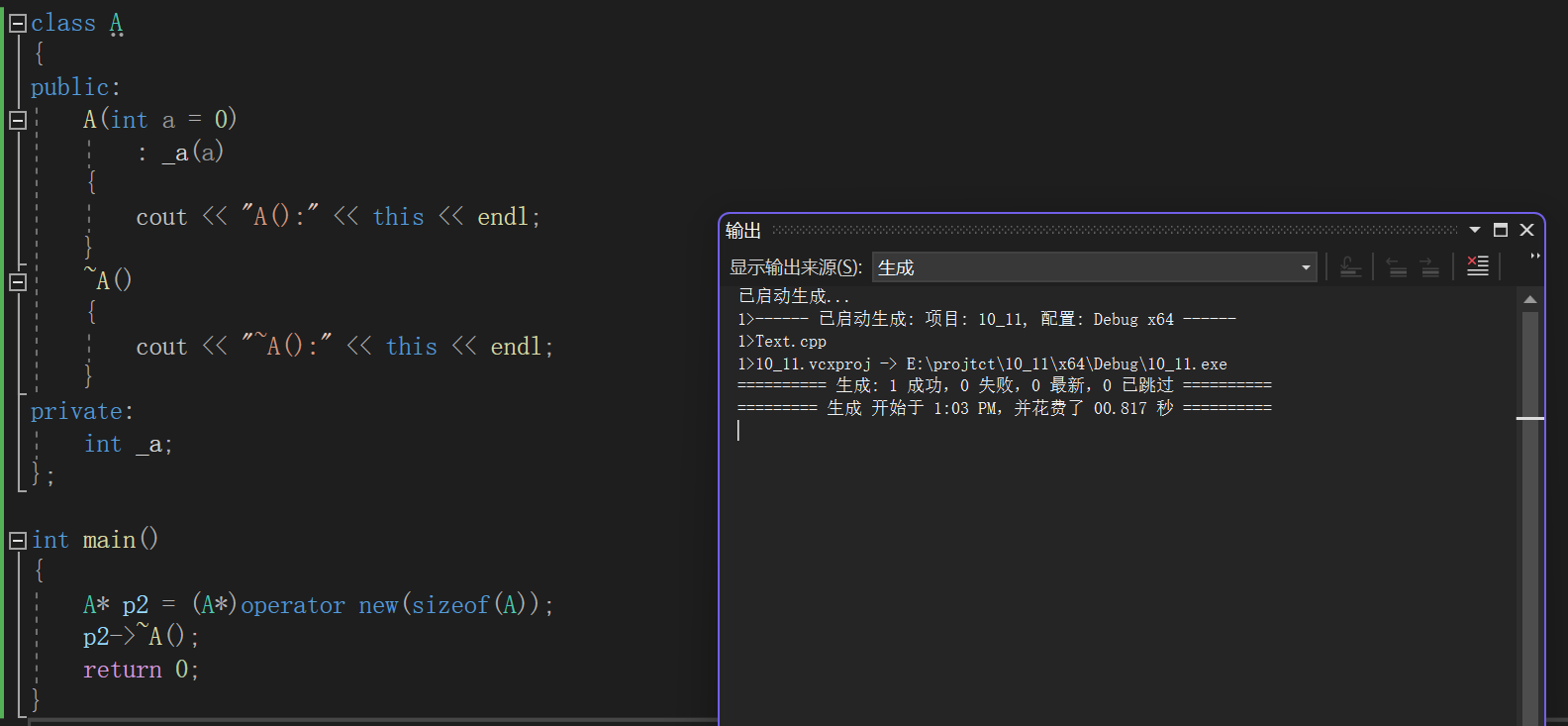The width and height of the screenshot is (1568, 726).
Task: Maximize the Output panel
Action: pyautogui.click(x=1501, y=230)
